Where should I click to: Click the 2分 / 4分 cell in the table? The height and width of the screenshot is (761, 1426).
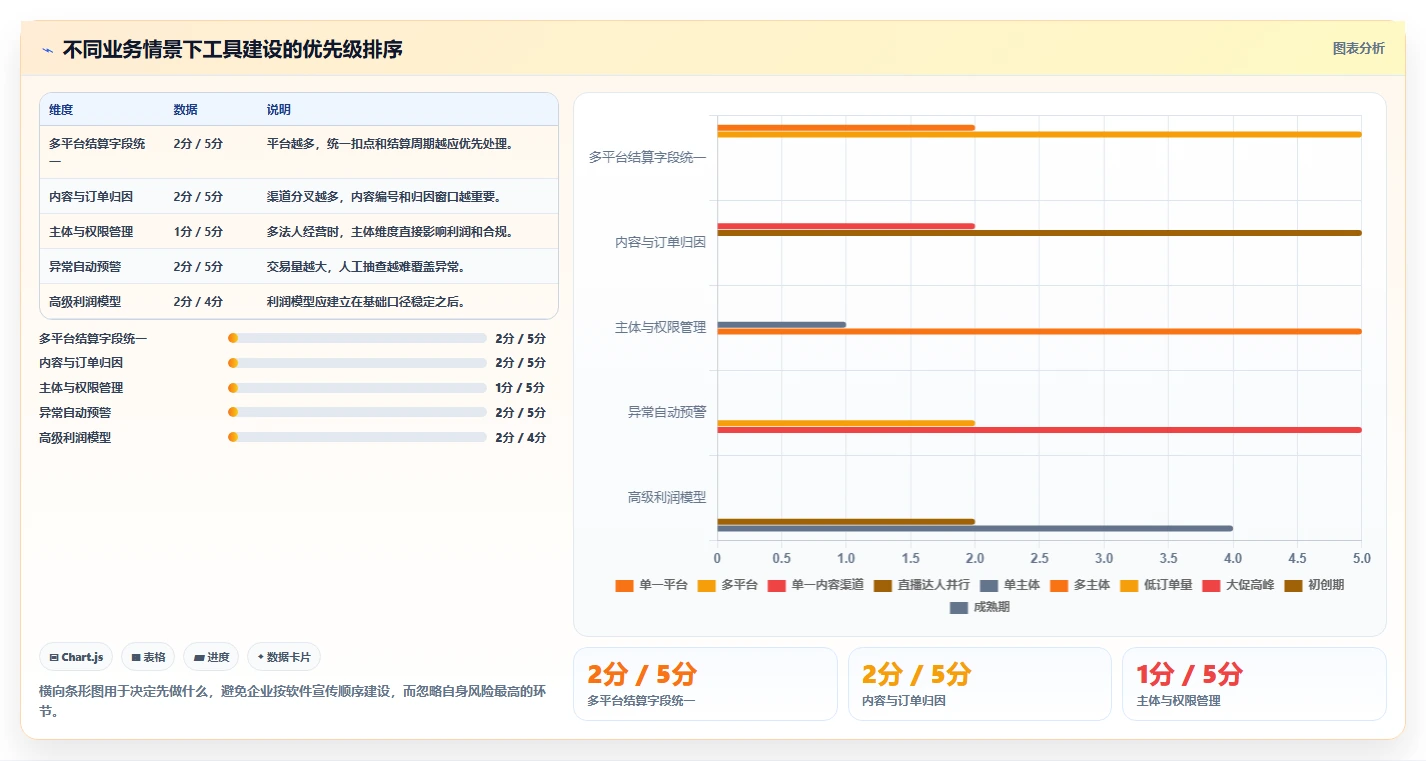click(x=198, y=301)
